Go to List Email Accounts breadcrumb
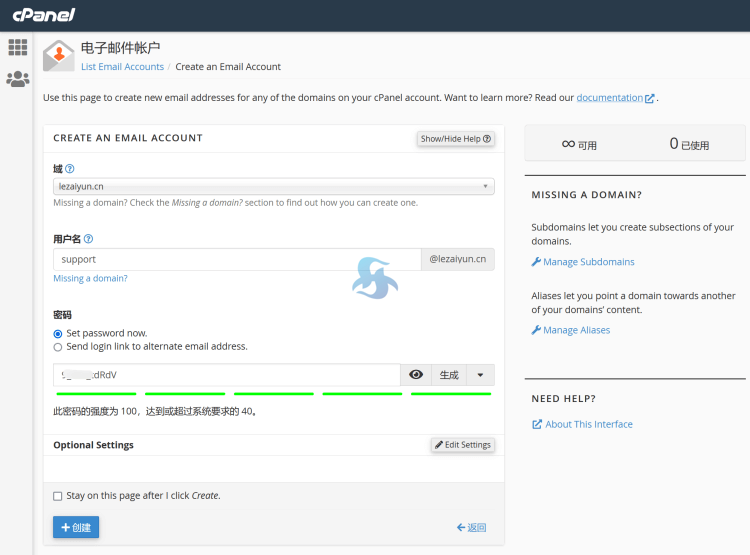Viewport: 750px width, 555px height. tap(122, 67)
